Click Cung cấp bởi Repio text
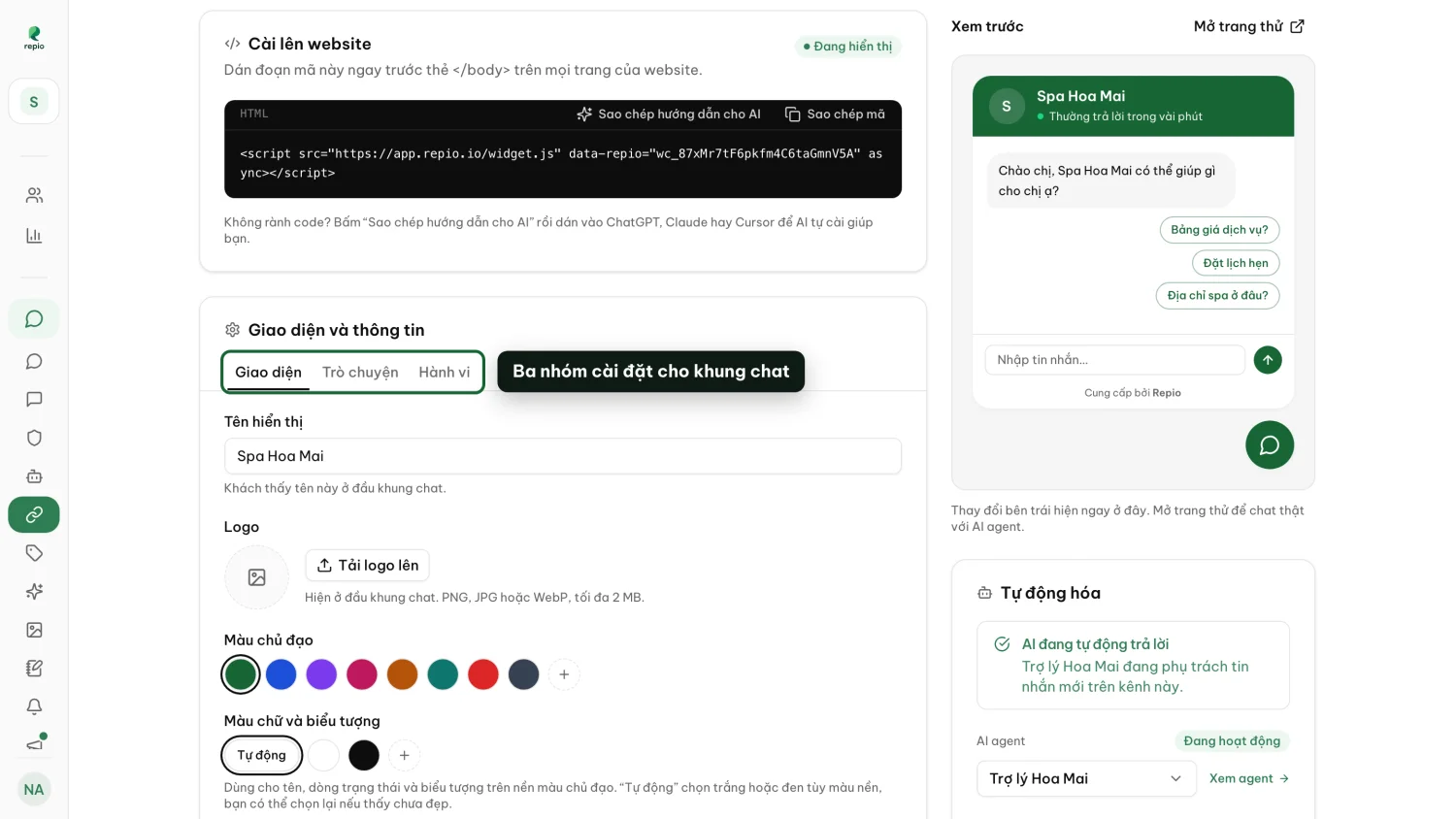Viewport: 1456px width, 819px height. coord(1133,393)
